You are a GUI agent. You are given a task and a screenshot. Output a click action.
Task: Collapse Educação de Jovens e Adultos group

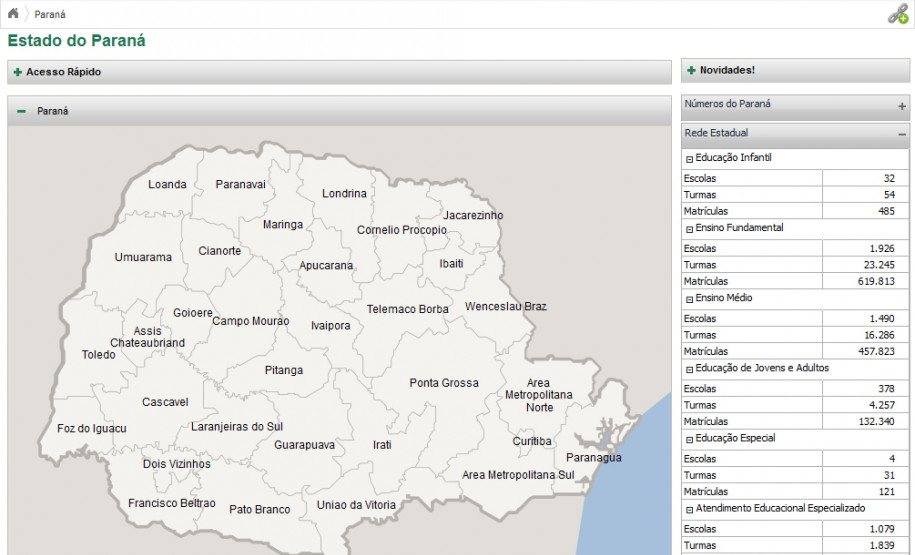point(689,369)
